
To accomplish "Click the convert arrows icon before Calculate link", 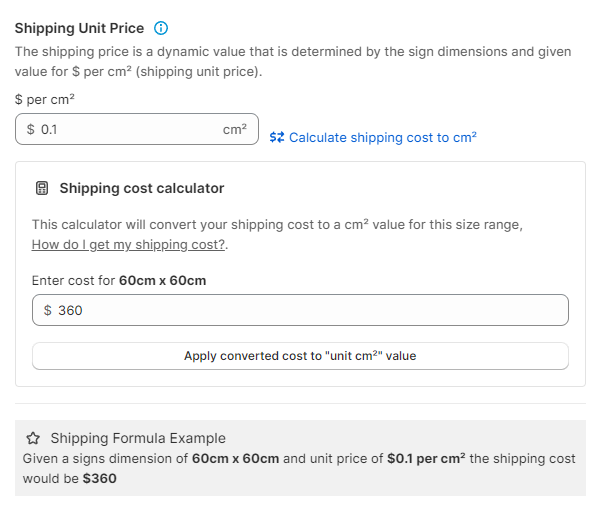I will (277, 137).
